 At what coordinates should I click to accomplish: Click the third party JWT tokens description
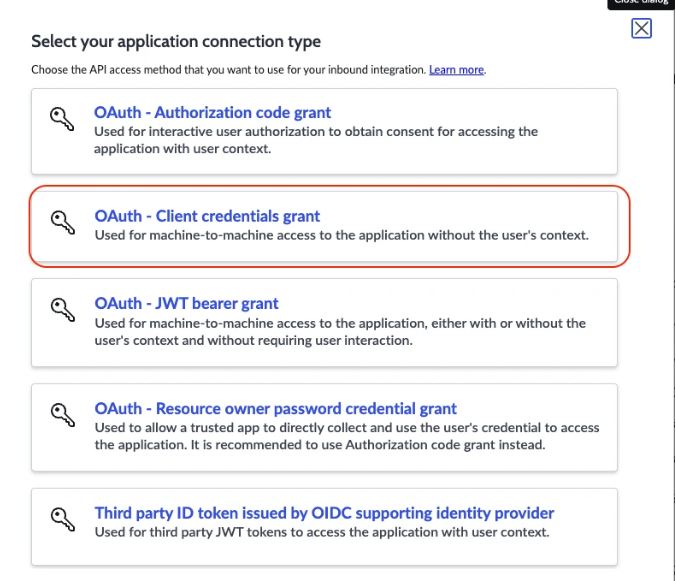tap(322, 532)
